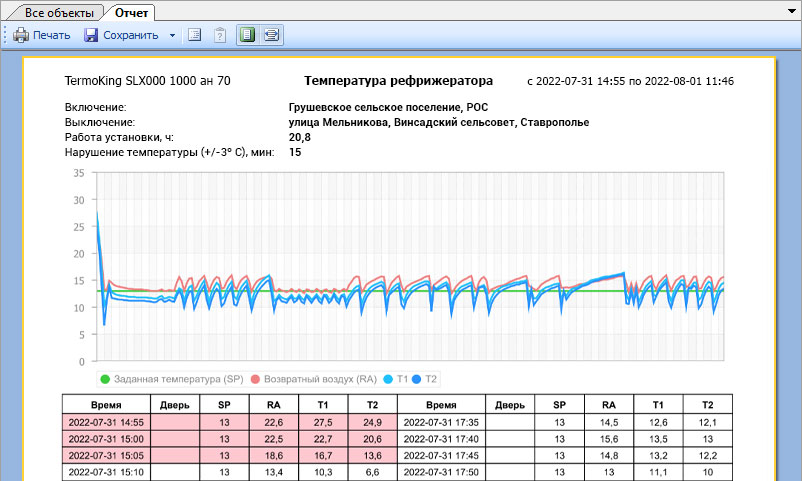Screen dimensions: 802x481
Task: Click the greyed-out question mark document icon
Action: point(220,35)
